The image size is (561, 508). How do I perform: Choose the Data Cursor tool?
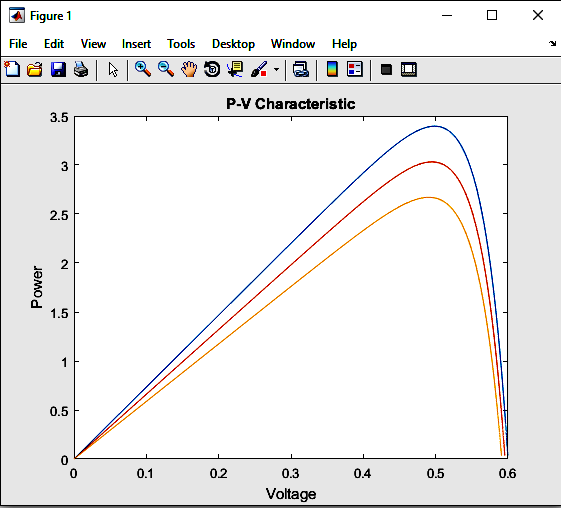tap(235, 69)
